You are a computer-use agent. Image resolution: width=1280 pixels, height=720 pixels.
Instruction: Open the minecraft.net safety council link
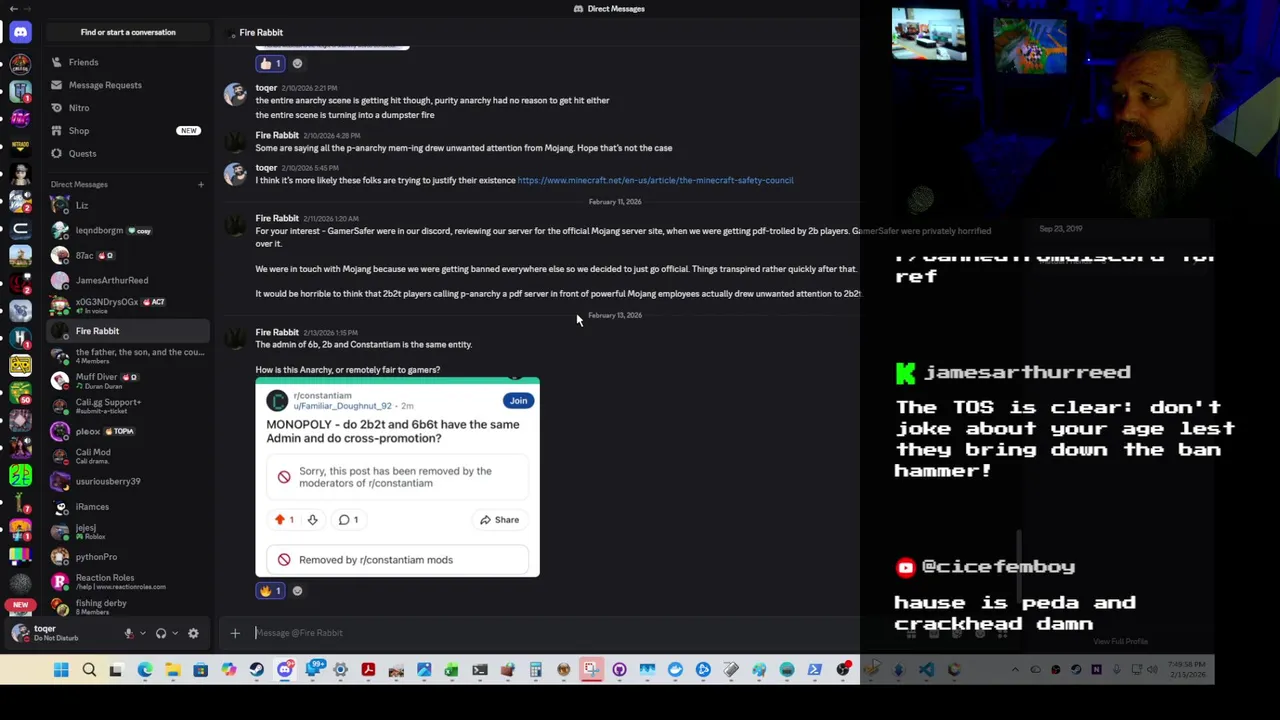tap(655, 180)
